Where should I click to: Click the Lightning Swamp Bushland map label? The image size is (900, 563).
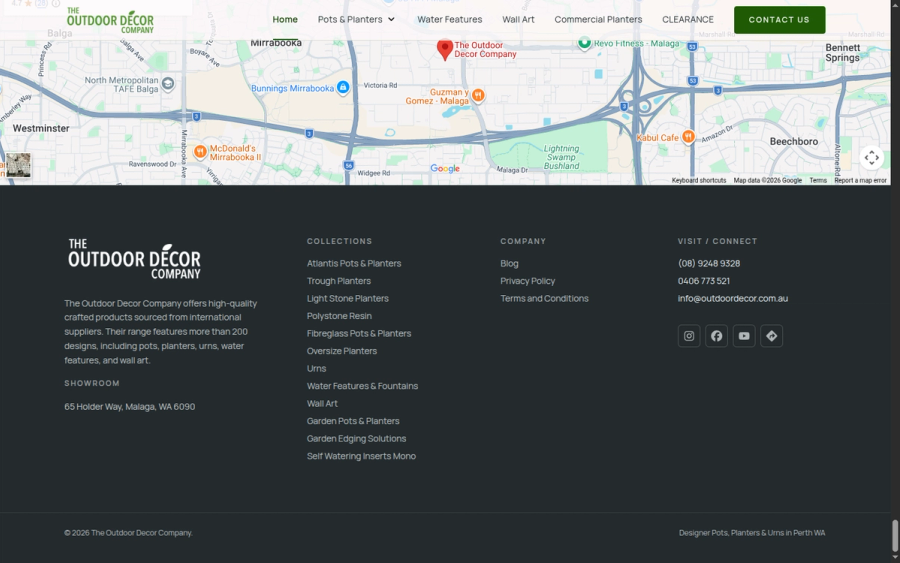pyautogui.click(x=561, y=157)
